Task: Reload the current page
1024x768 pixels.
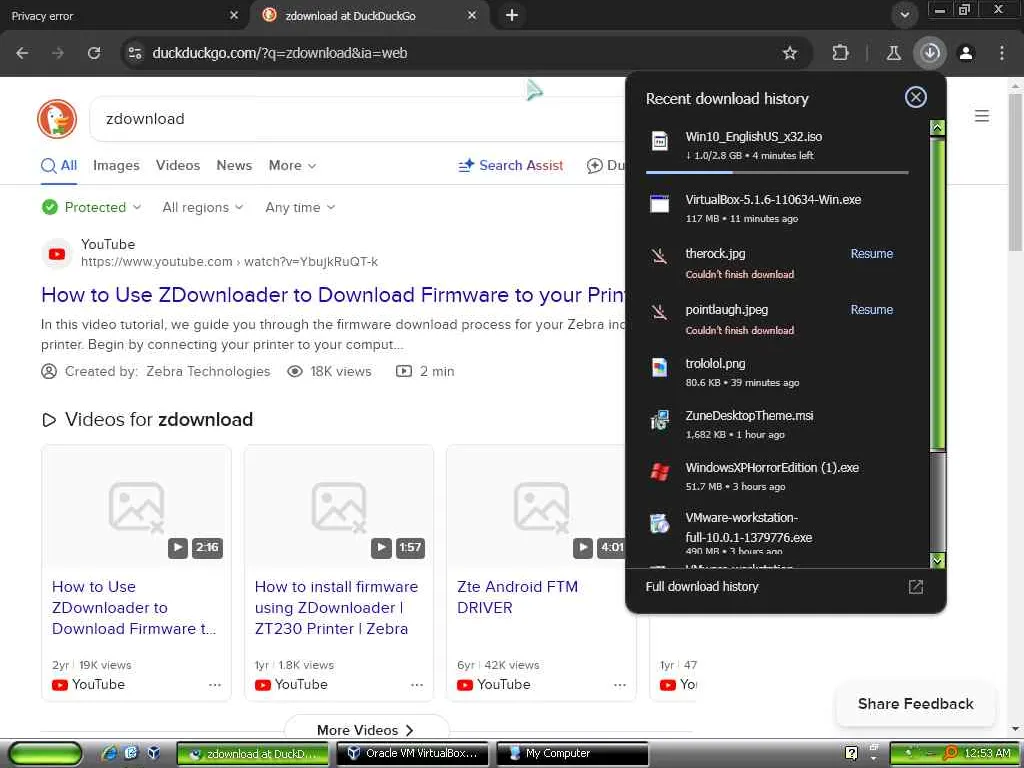Action: pyautogui.click(x=94, y=53)
